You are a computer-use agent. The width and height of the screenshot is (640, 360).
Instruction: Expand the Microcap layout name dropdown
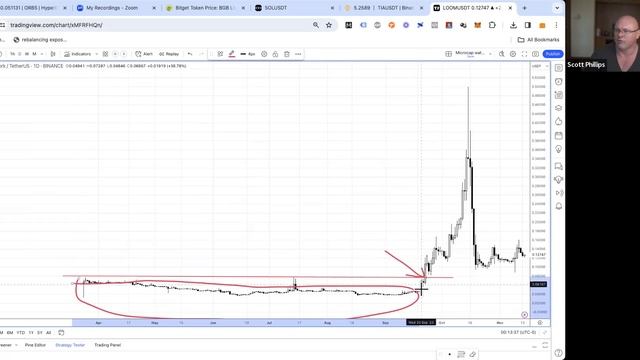[x=490, y=54]
